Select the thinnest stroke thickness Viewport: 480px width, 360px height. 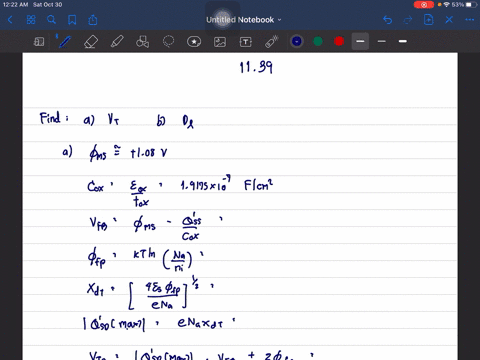[382, 41]
